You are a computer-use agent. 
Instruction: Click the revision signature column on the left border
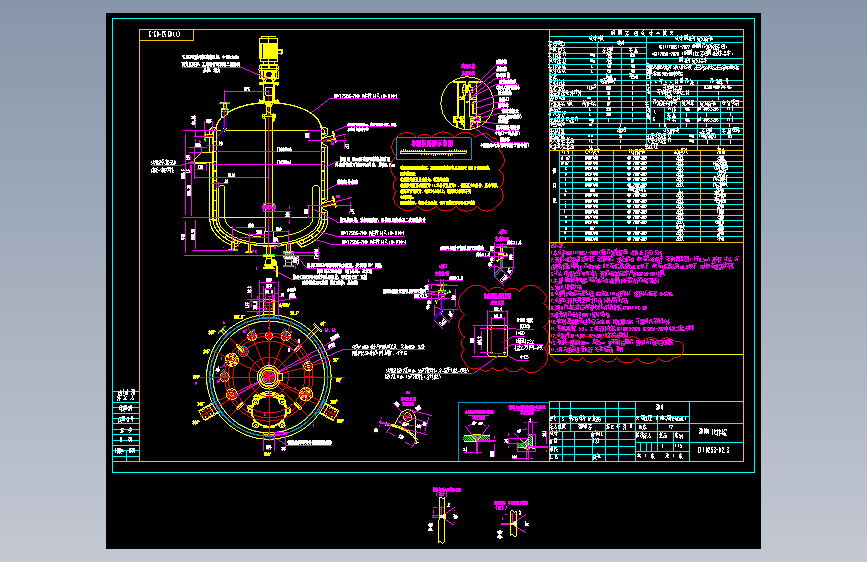(x=126, y=423)
